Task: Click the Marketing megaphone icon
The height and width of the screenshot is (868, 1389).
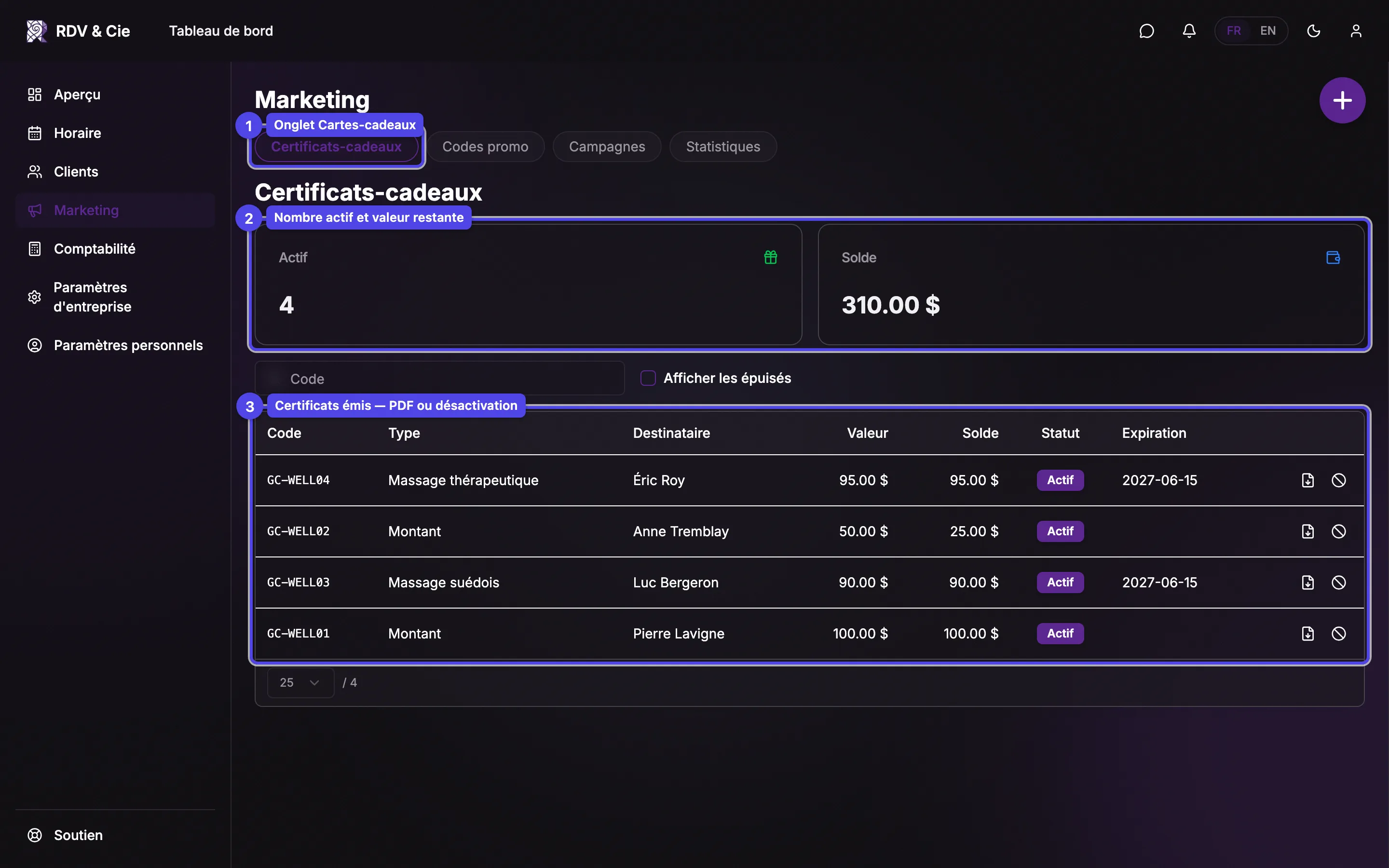Action: click(x=34, y=210)
